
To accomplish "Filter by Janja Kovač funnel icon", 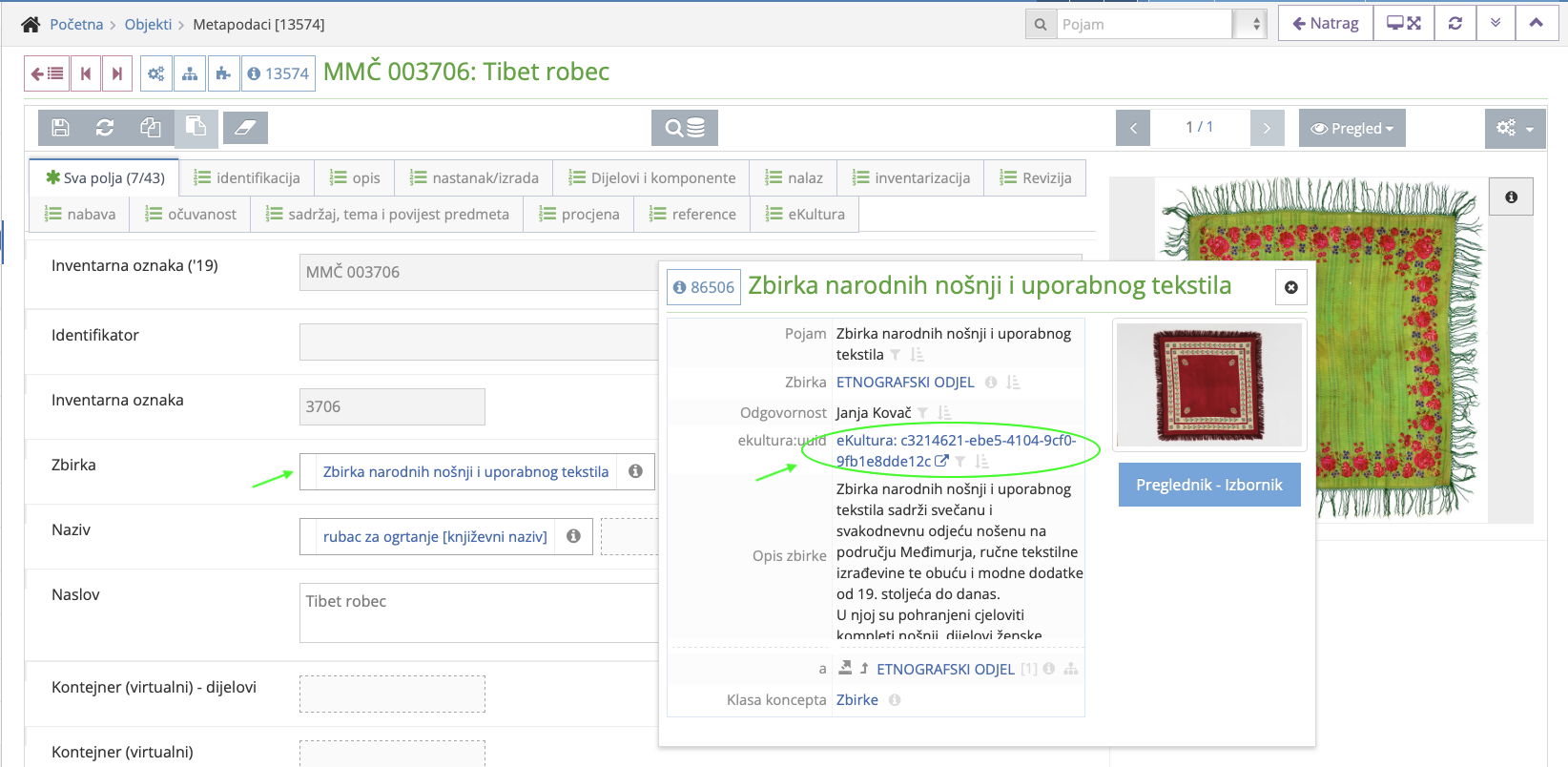I will pos(923,413).
